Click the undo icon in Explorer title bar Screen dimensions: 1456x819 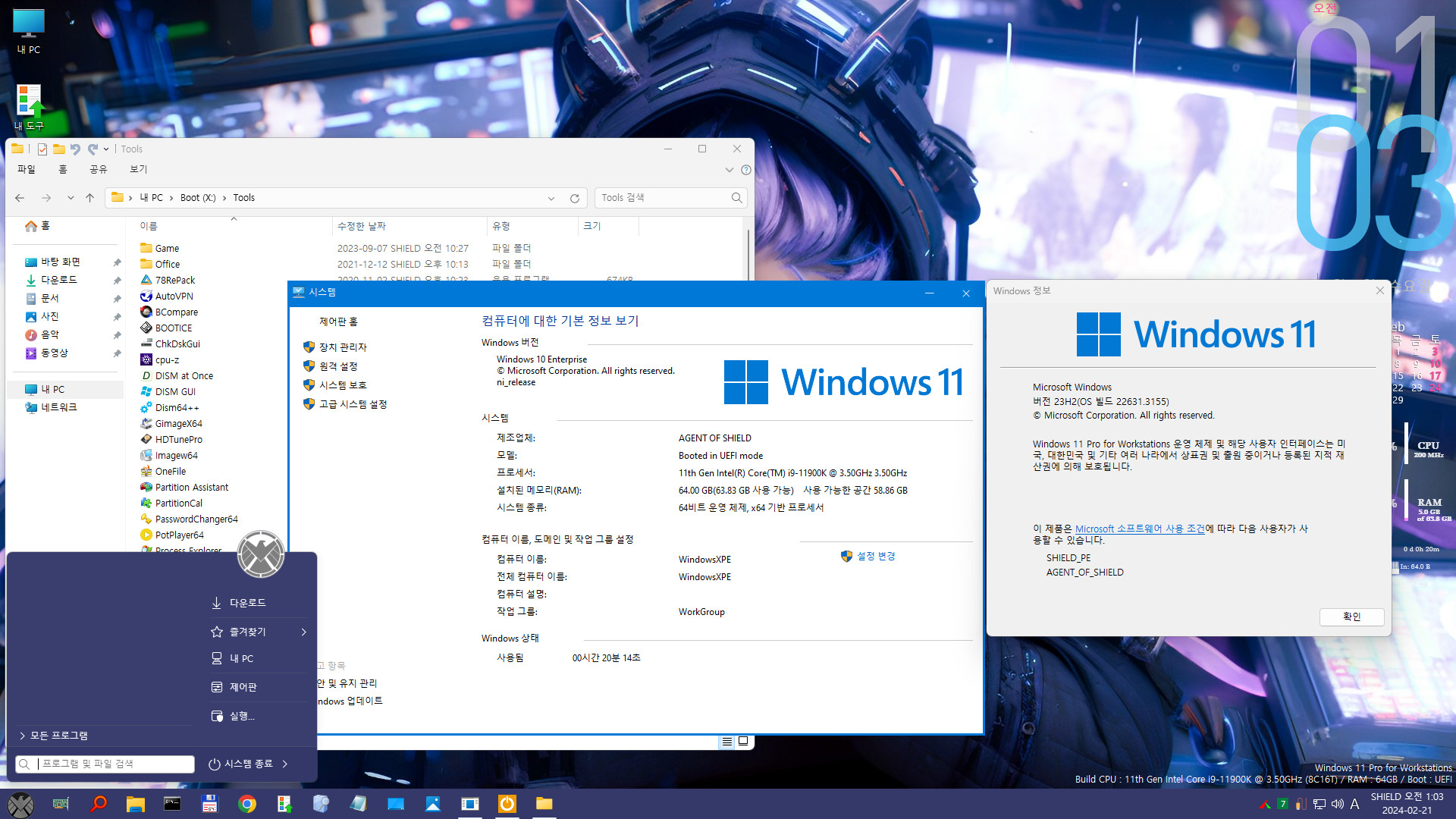(x=75, y=149)
